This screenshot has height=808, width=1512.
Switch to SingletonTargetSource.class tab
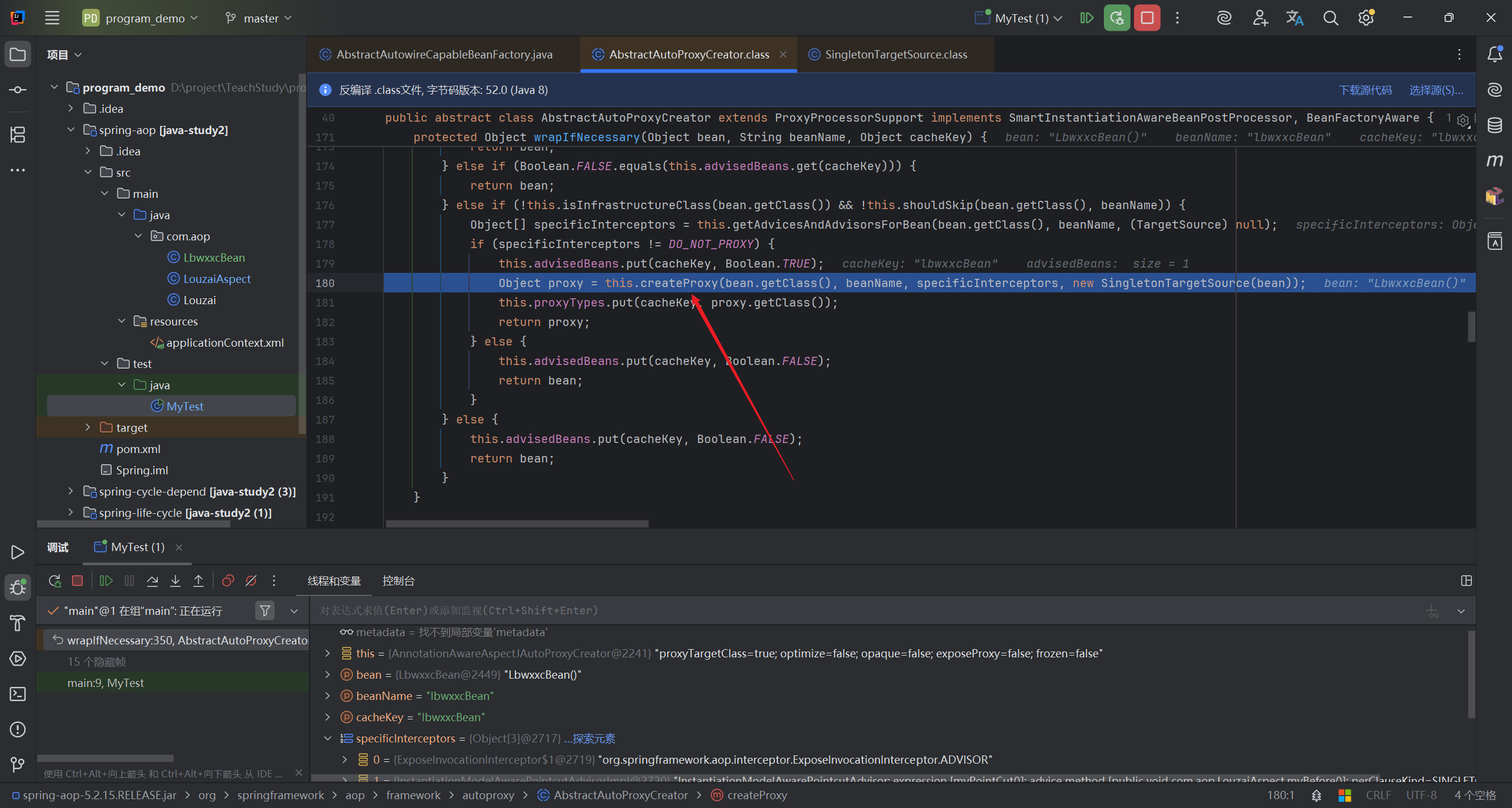click(895, 54)
